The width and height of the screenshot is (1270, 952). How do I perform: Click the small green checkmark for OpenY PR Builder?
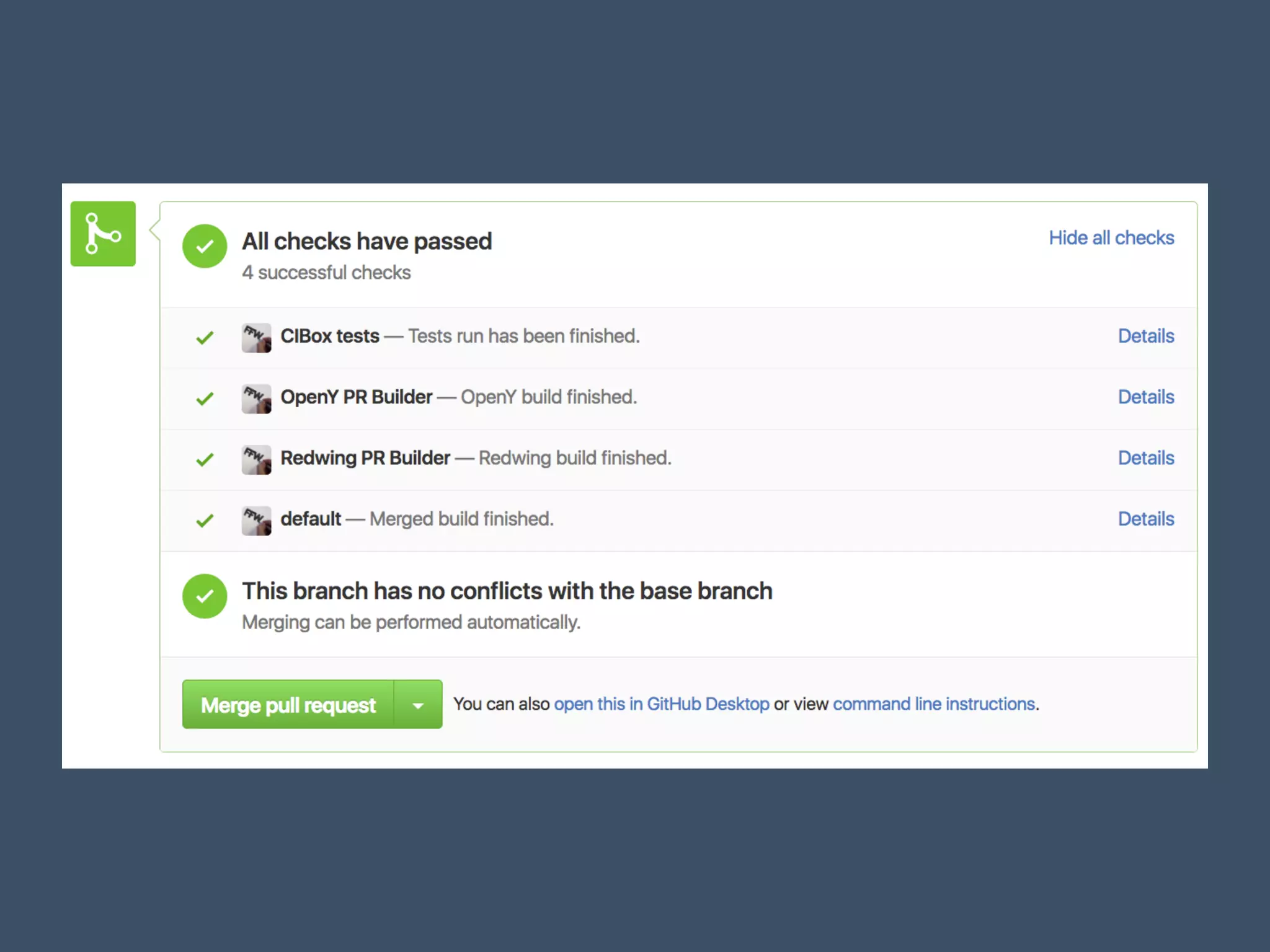tap(205, 399)
